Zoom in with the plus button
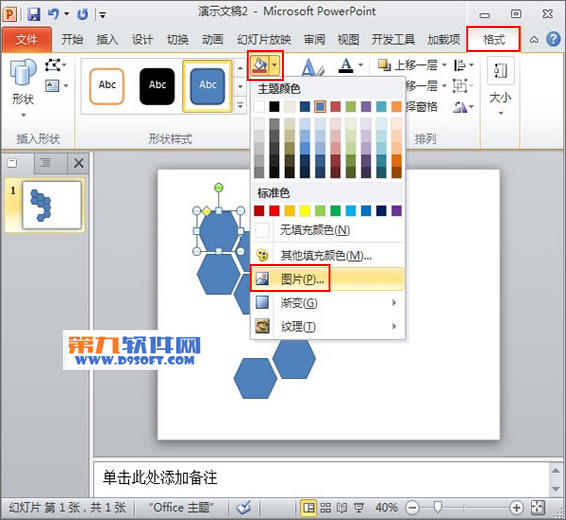566x520 pixels. click(516, 508)
